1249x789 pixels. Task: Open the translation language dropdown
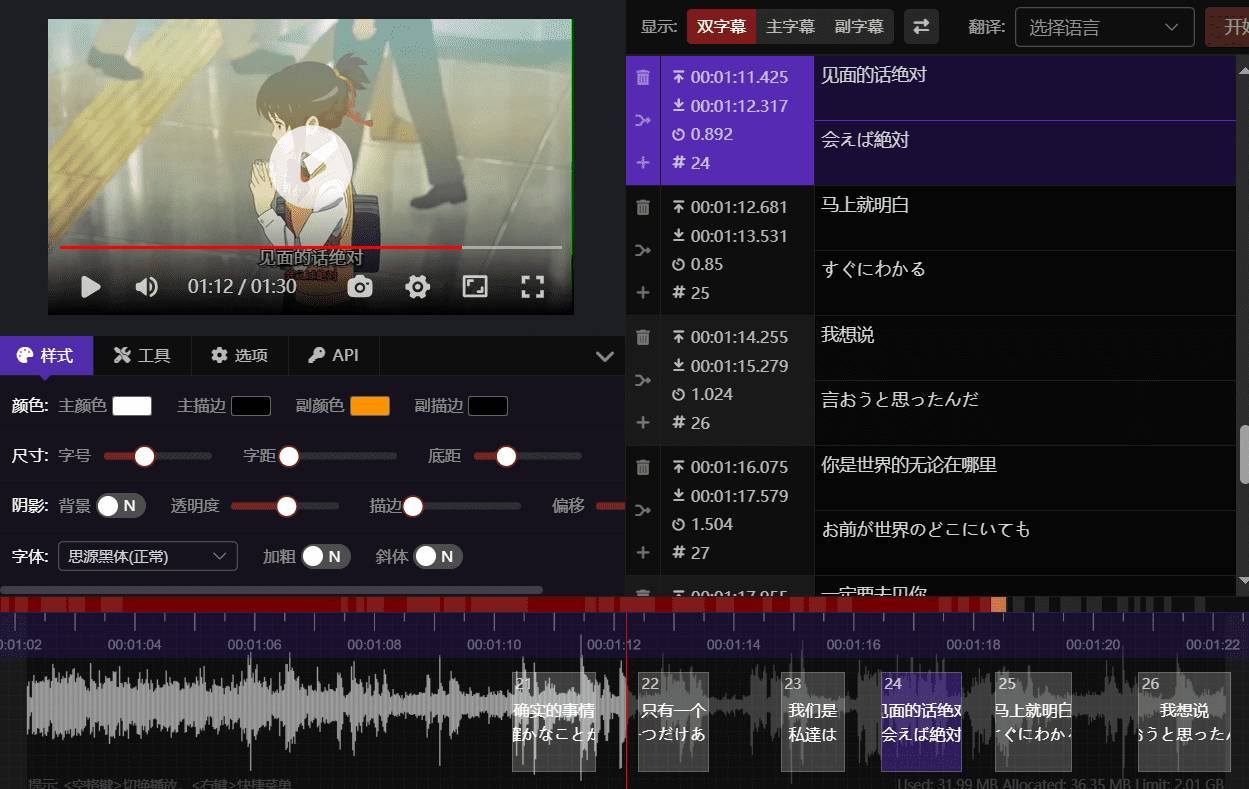(1105, 27)
